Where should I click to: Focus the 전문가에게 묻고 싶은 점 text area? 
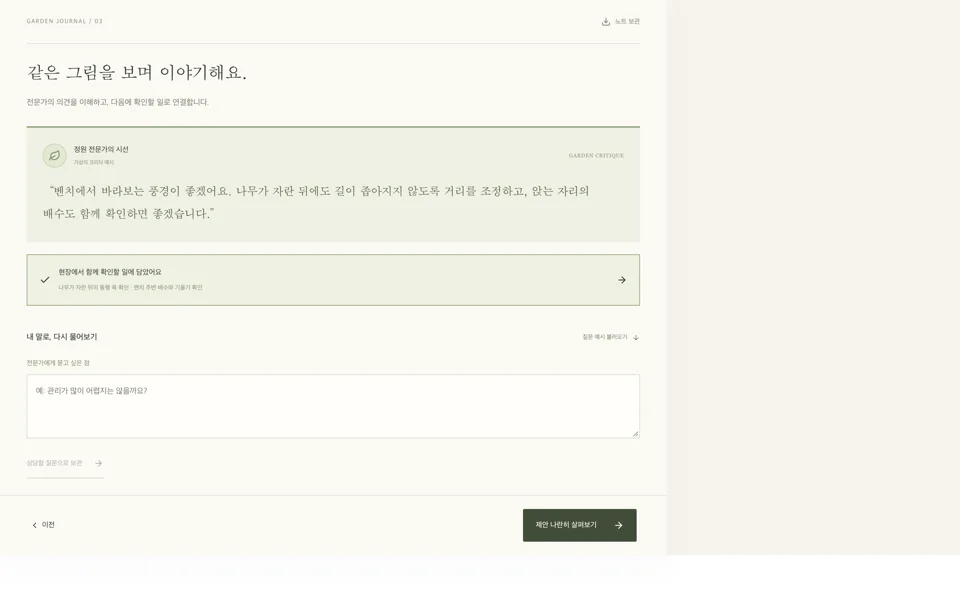tap(333, 406)
